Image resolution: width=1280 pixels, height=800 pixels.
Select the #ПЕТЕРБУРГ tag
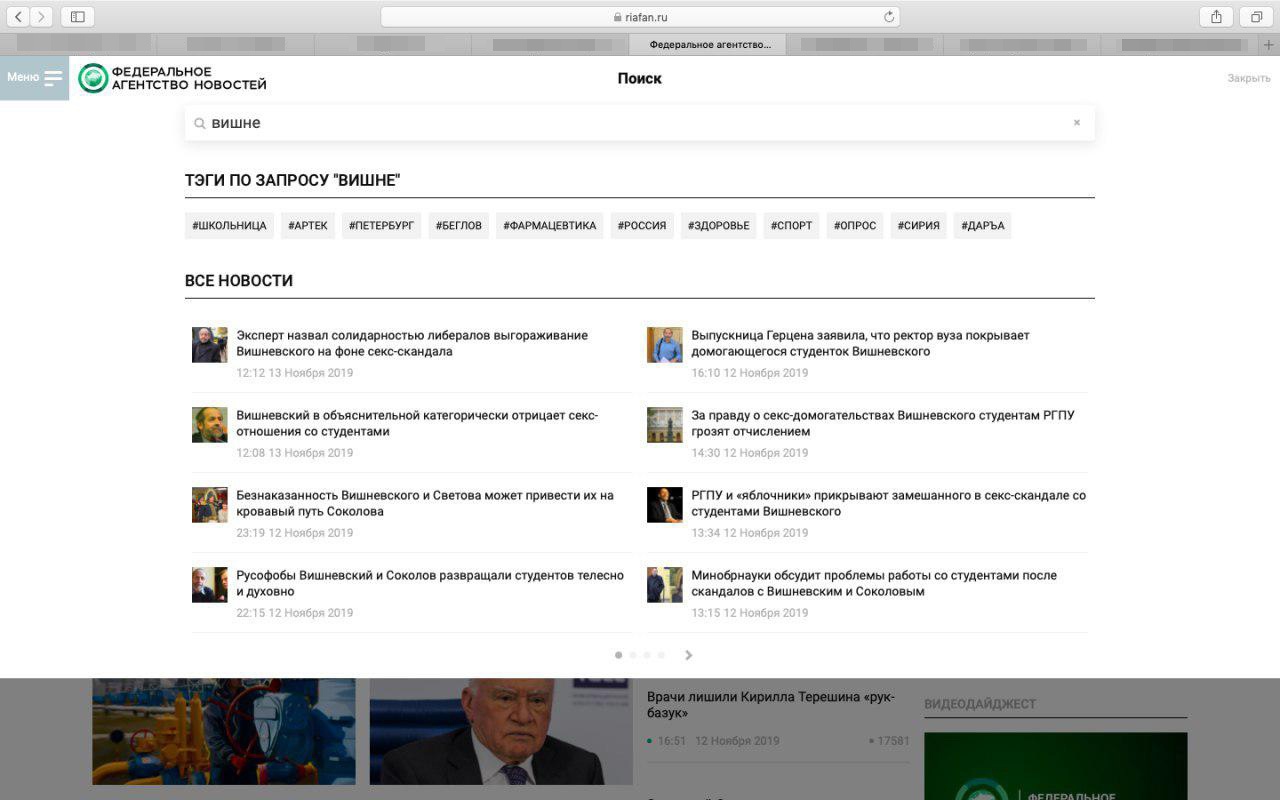[x=381, y=226]
